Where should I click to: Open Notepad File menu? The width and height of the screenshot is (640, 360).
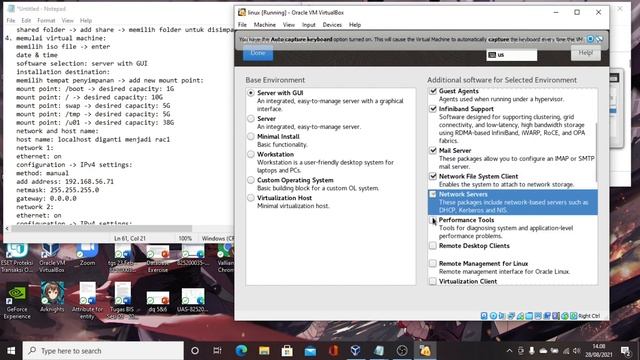coord(11,20)
